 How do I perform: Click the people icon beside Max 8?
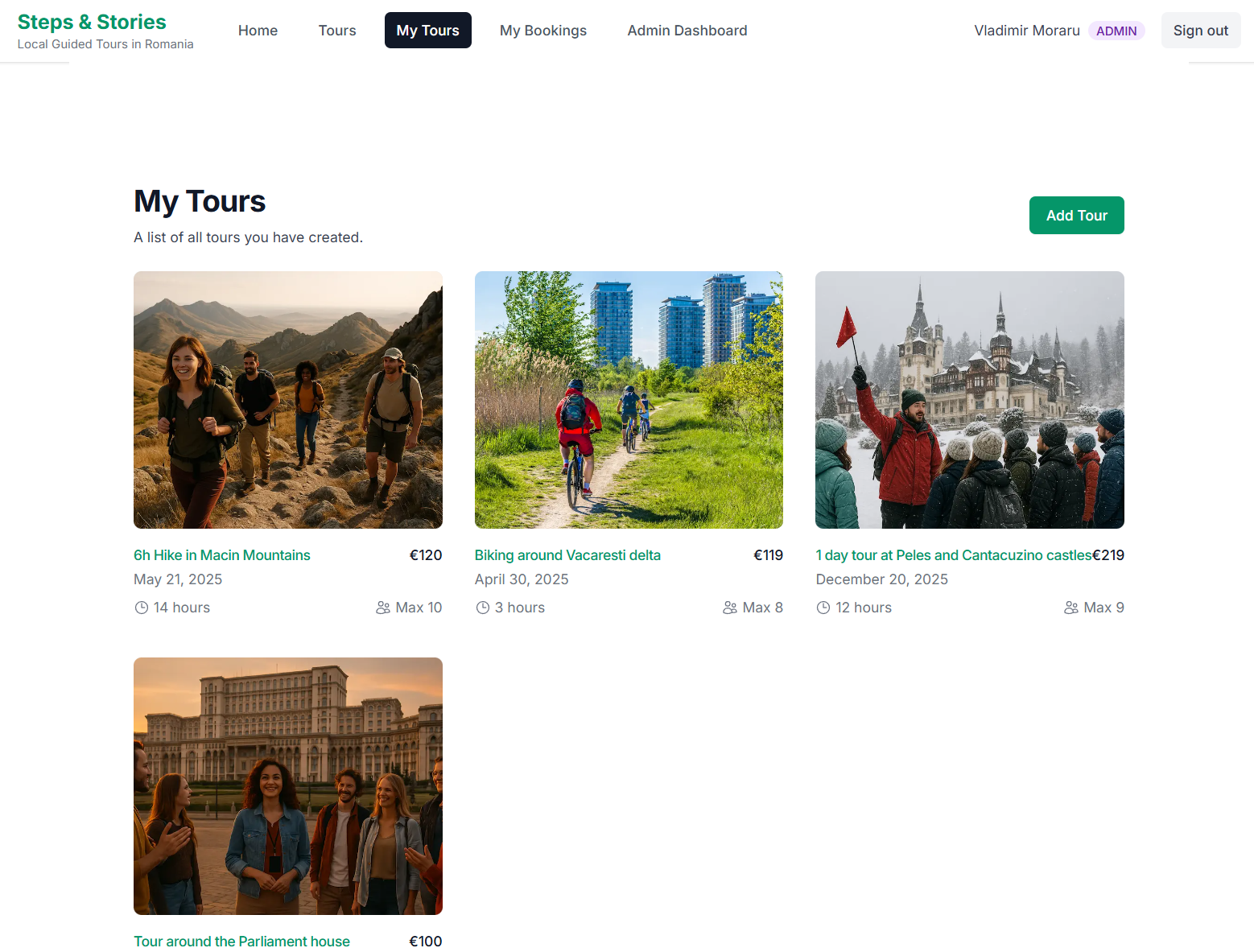[730, 608]
